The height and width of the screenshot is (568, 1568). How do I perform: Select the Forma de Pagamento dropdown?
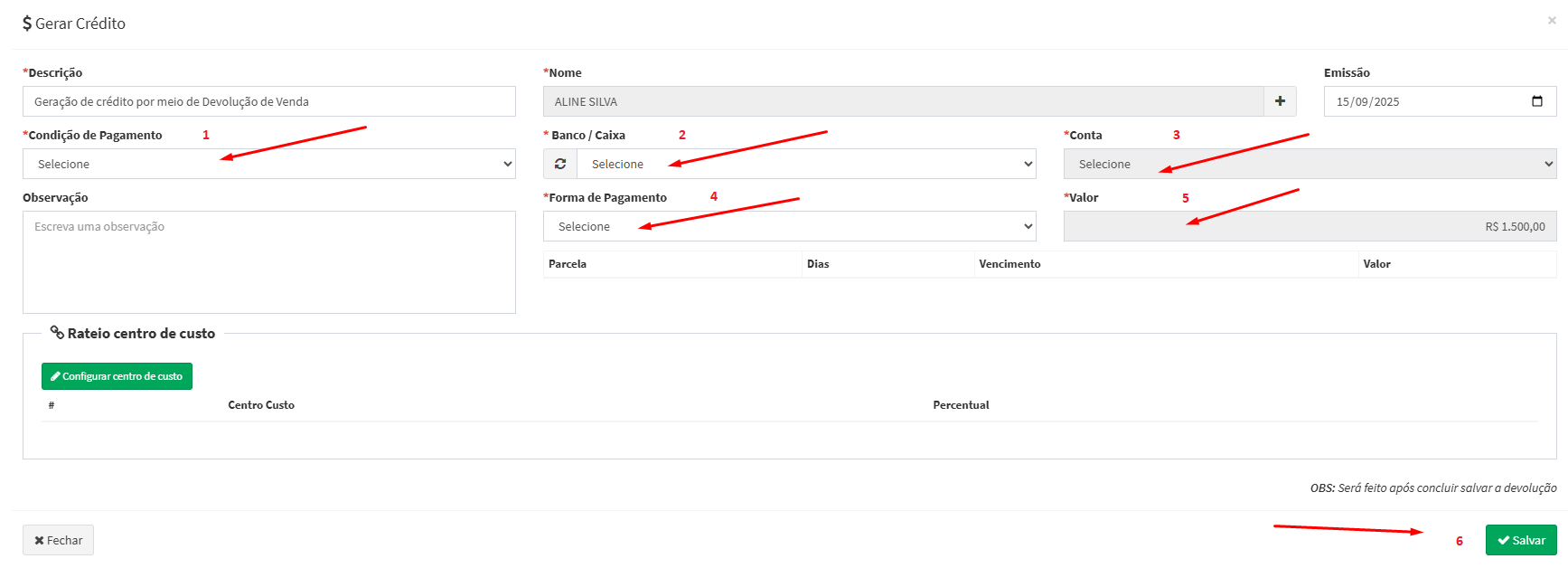pos(789,226)
